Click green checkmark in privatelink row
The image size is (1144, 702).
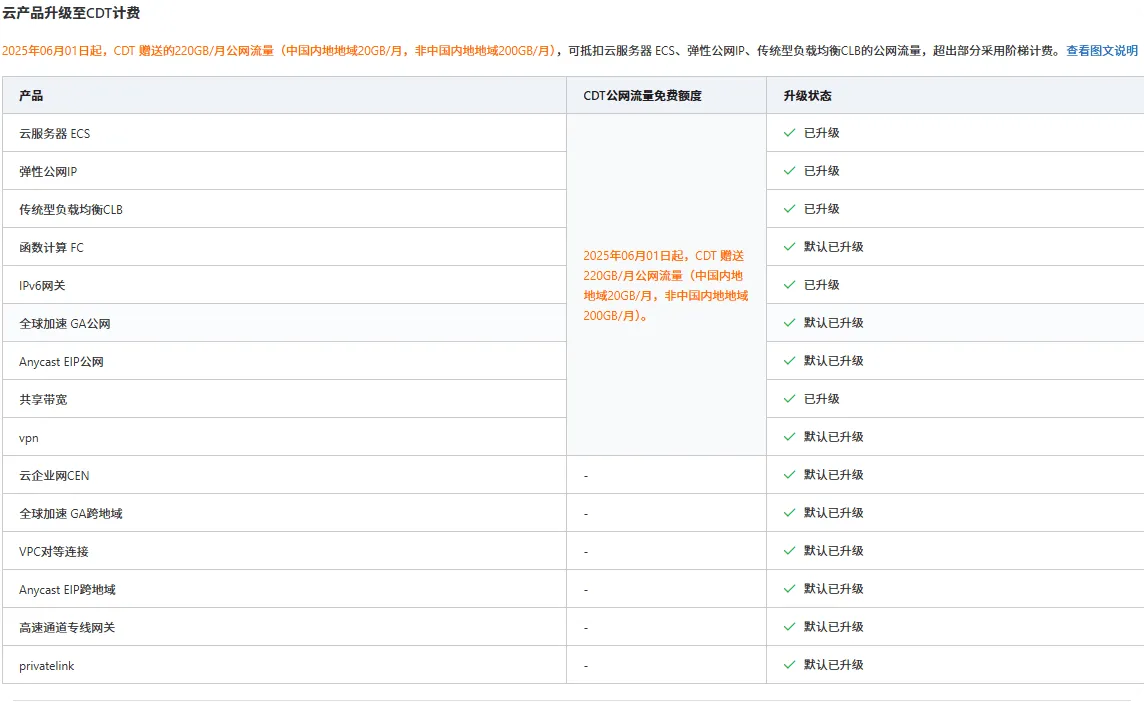point(789,664)
